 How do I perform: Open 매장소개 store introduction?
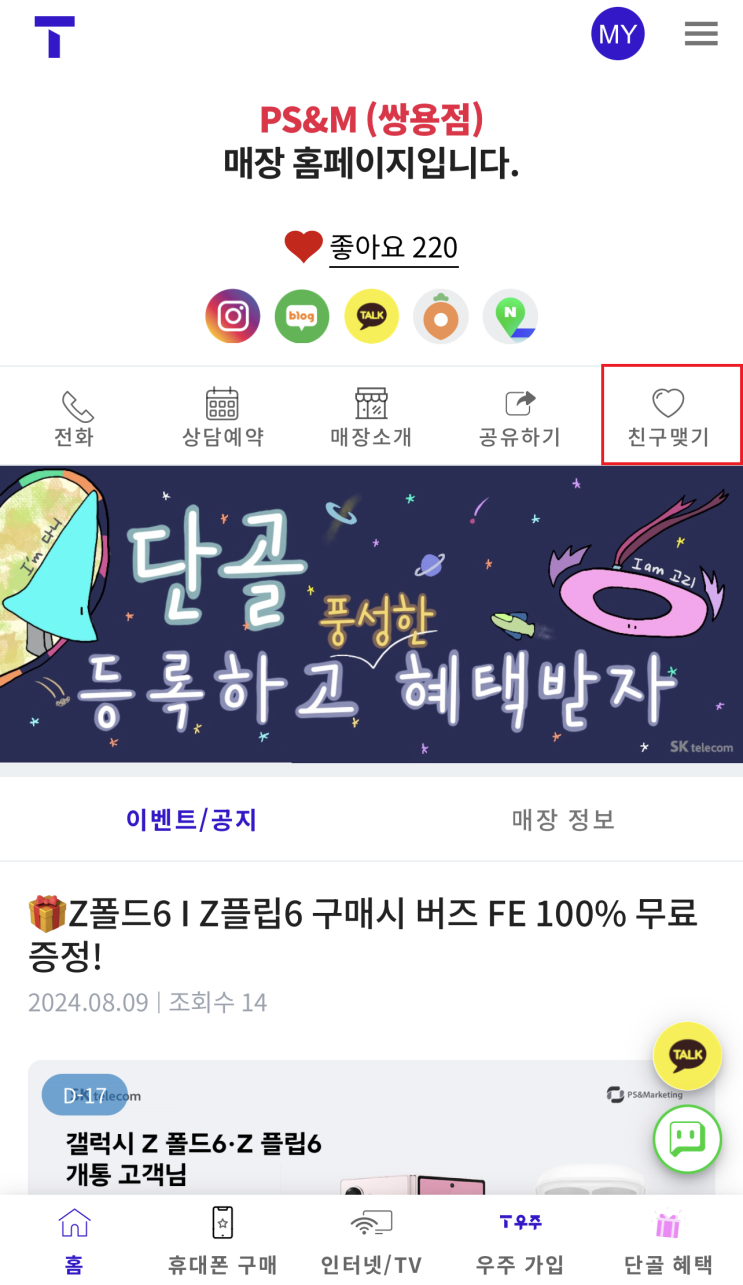[371, 418]
